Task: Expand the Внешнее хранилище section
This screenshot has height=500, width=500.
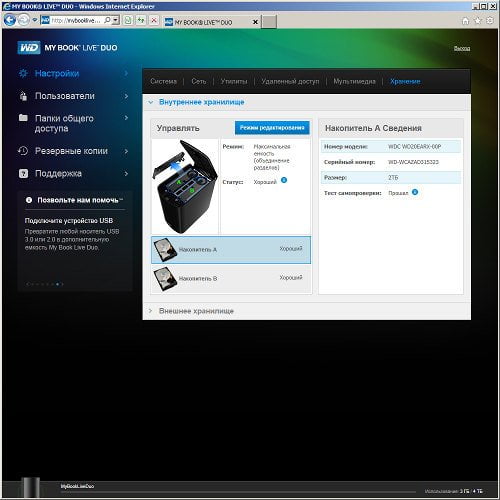Action: (x=196, y=311)
